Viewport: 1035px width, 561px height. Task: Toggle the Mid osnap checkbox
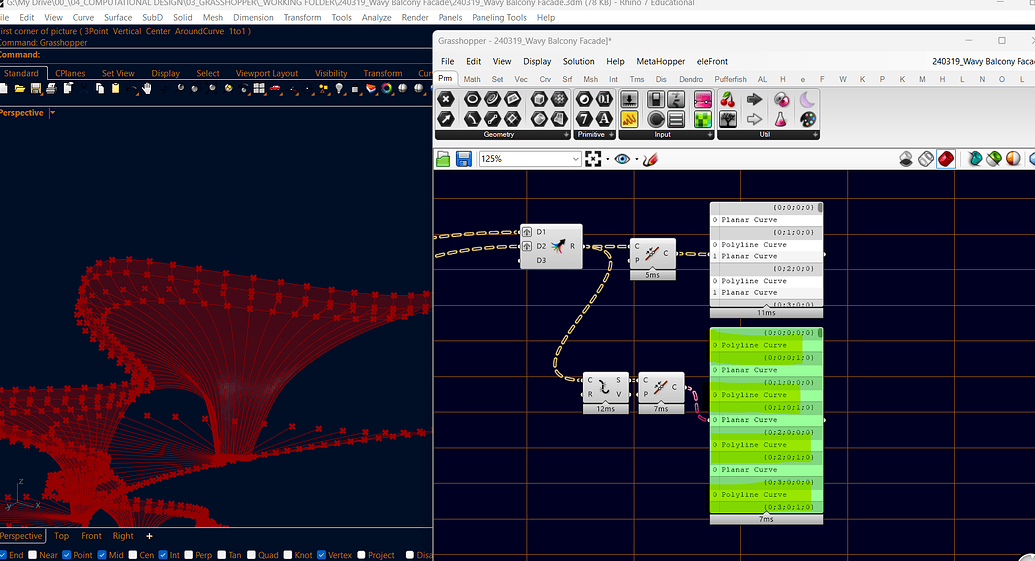point(102,555)
